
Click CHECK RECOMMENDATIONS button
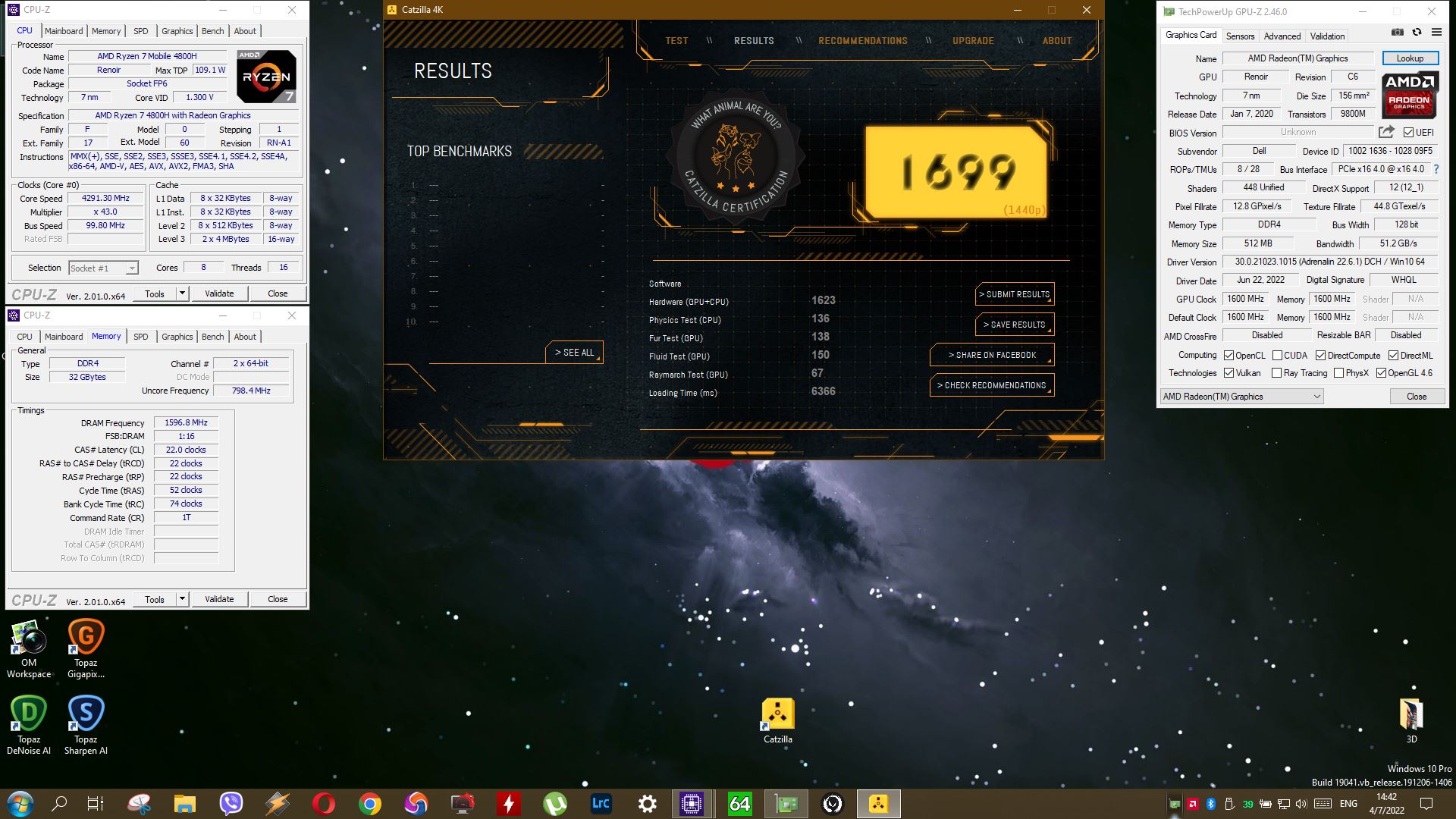[992, 385]
